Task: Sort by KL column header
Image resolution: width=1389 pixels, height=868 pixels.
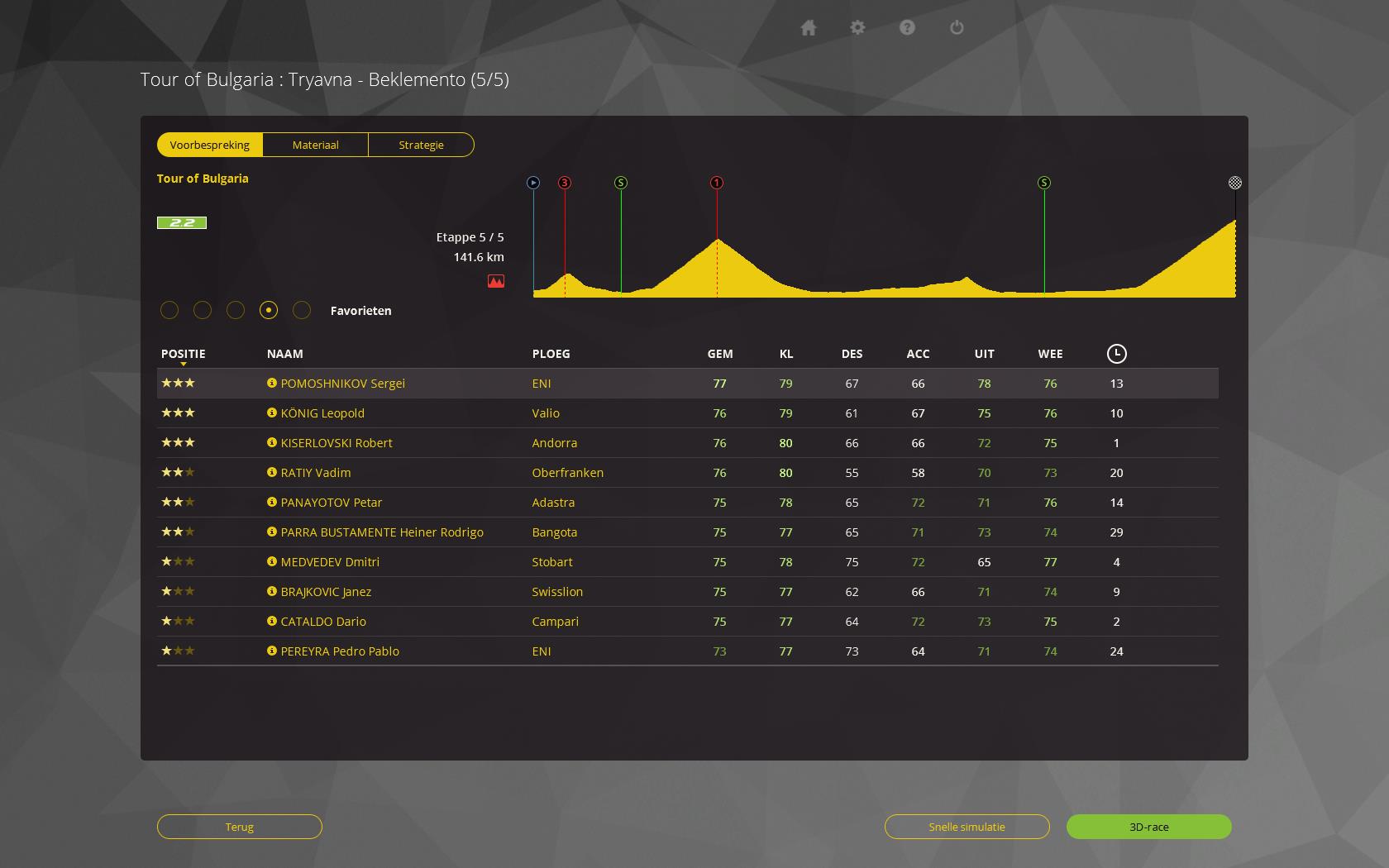Action: 786,354
